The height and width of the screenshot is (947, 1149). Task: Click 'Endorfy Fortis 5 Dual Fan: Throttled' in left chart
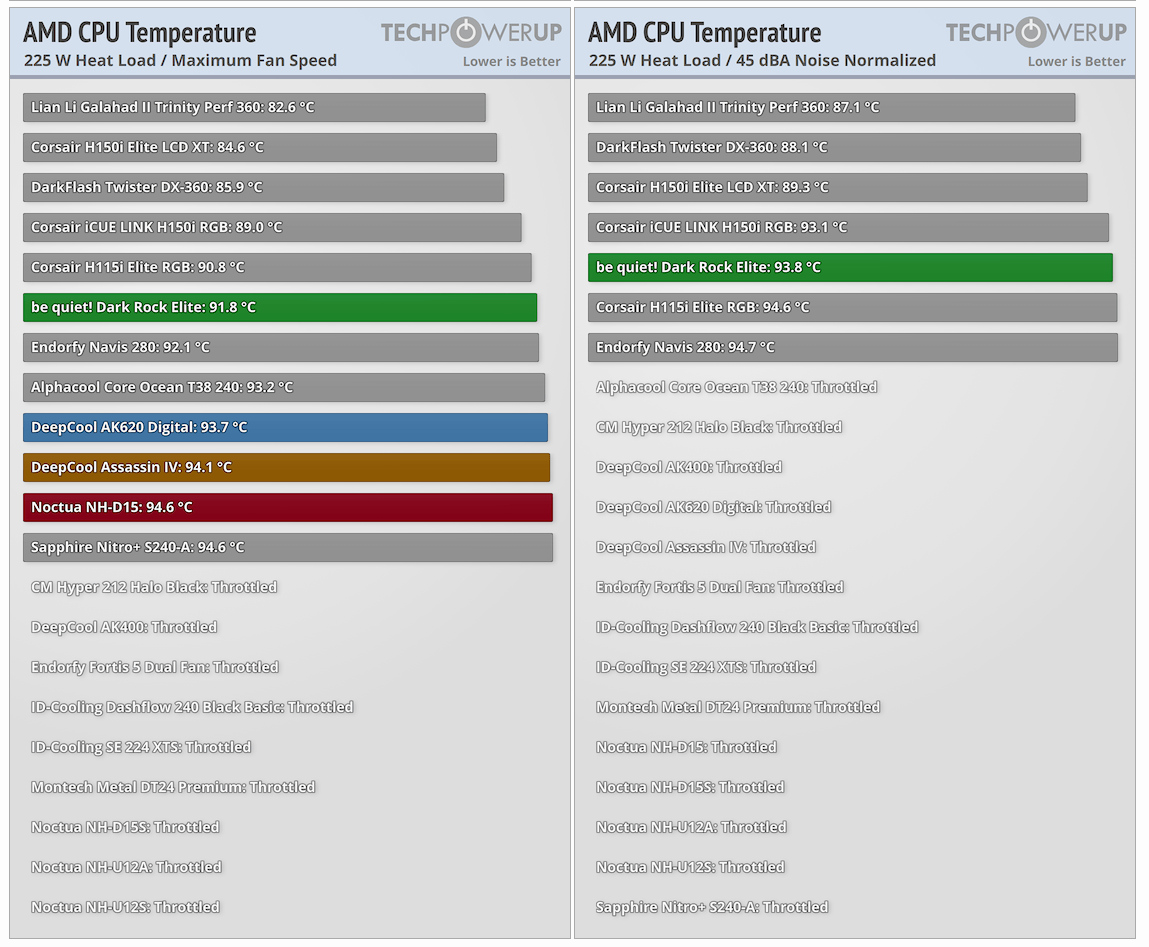click(x=155, y=667)
